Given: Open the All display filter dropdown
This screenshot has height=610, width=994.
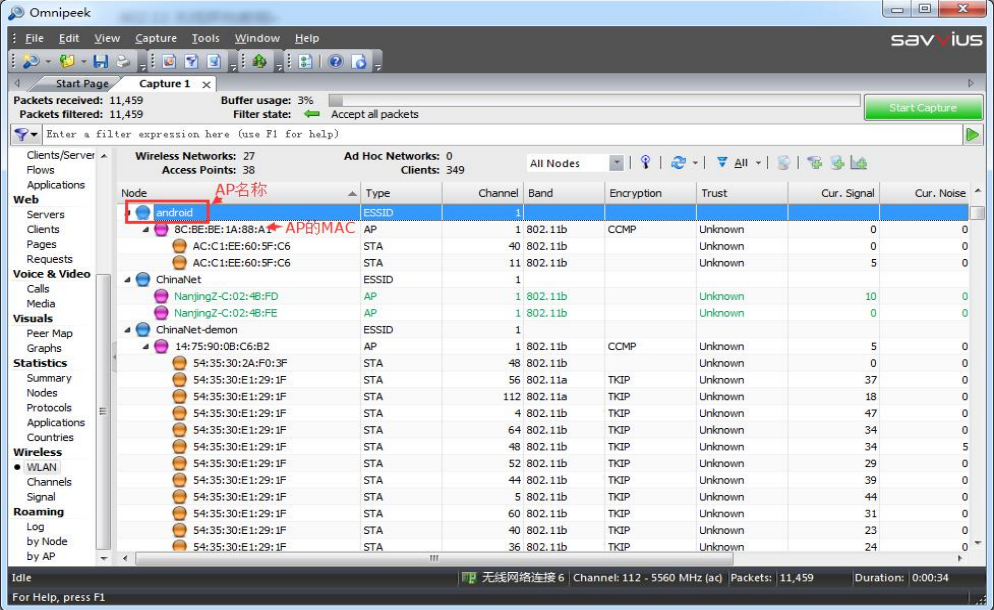Looking at the screenshot, I should coord(758,163).
